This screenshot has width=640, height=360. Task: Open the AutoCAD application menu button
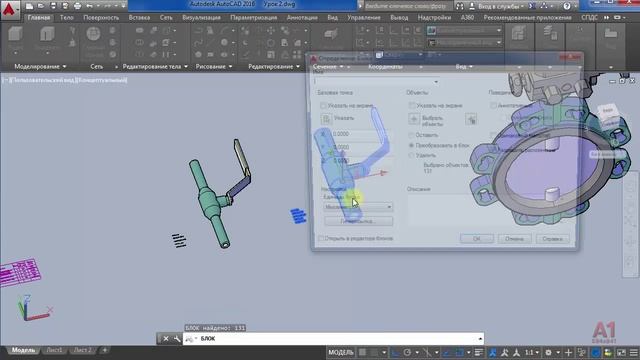(9, 9)
